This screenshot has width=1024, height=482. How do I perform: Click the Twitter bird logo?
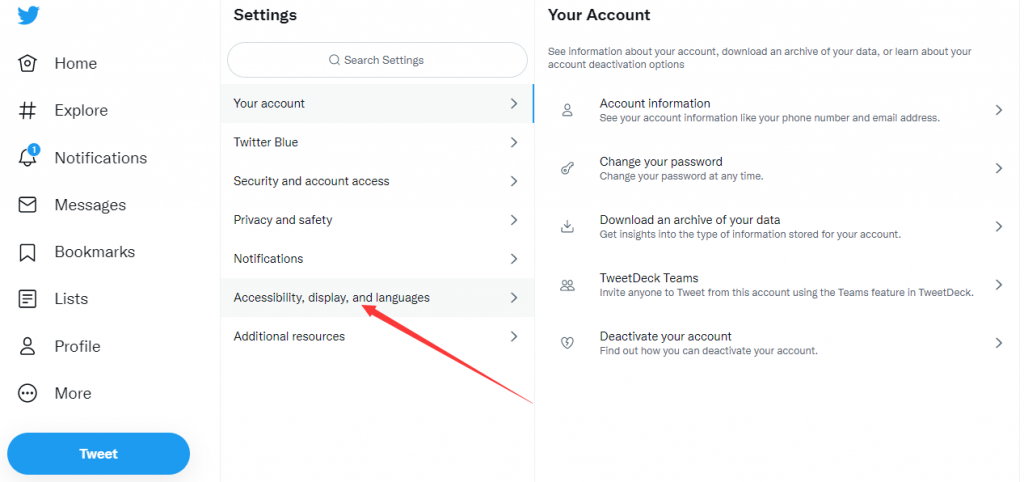pos(28,16)
